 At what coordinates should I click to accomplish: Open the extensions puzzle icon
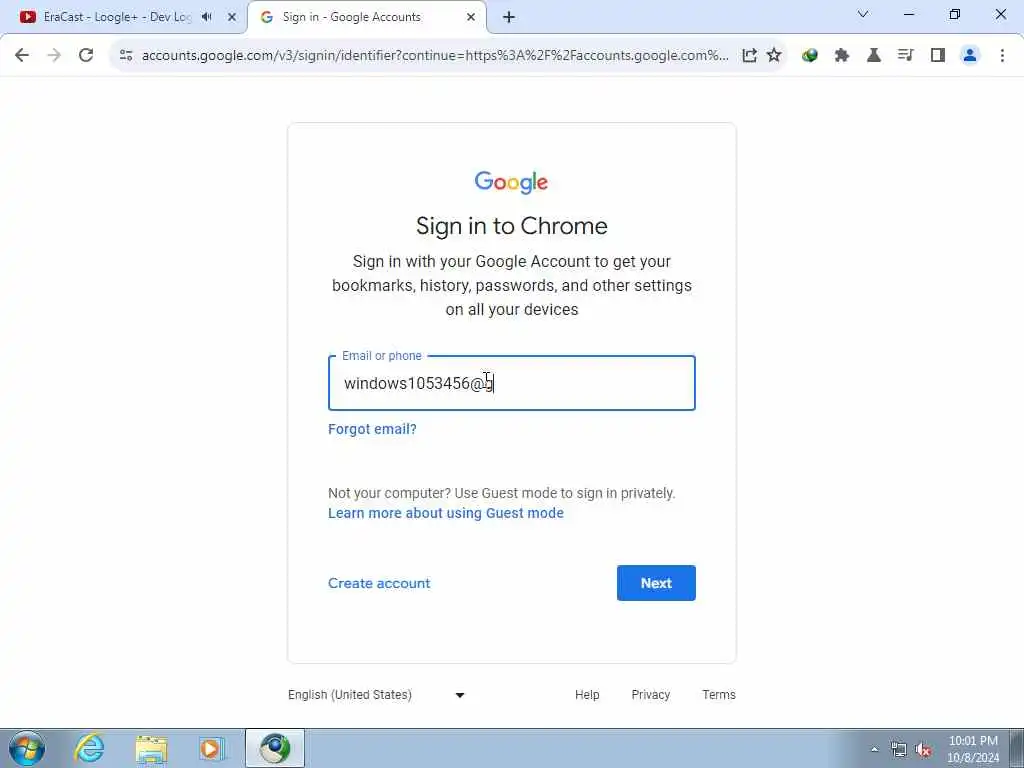pyautogui.click(x=842, y=56)
